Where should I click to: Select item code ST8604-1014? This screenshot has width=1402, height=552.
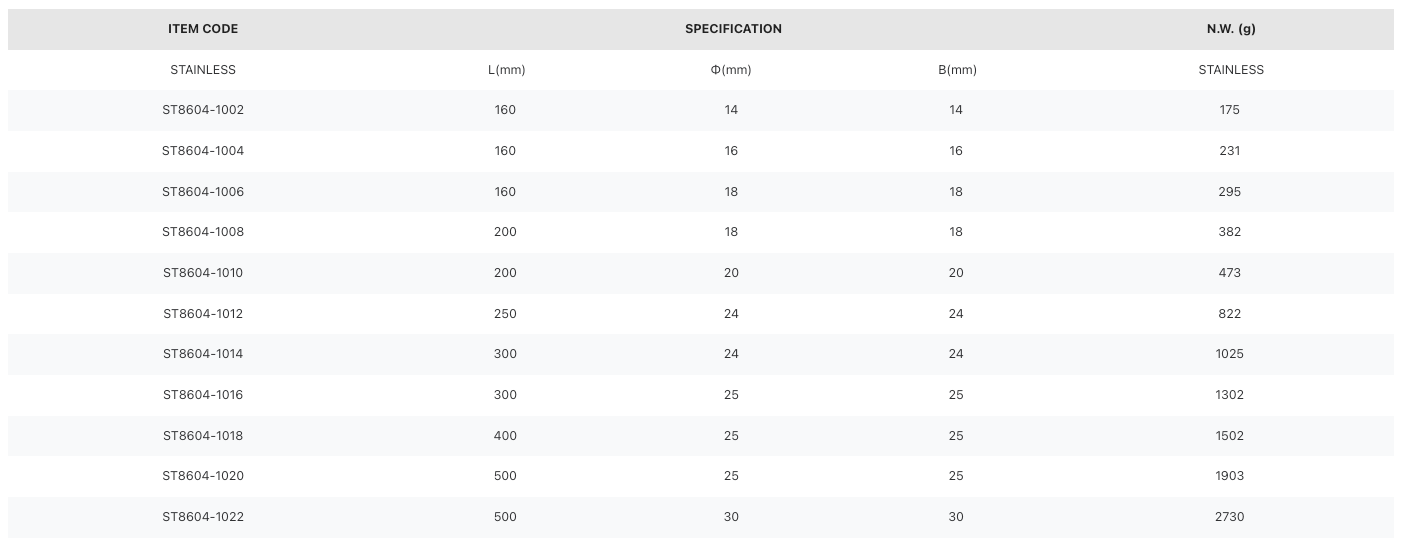coord(203,354)
